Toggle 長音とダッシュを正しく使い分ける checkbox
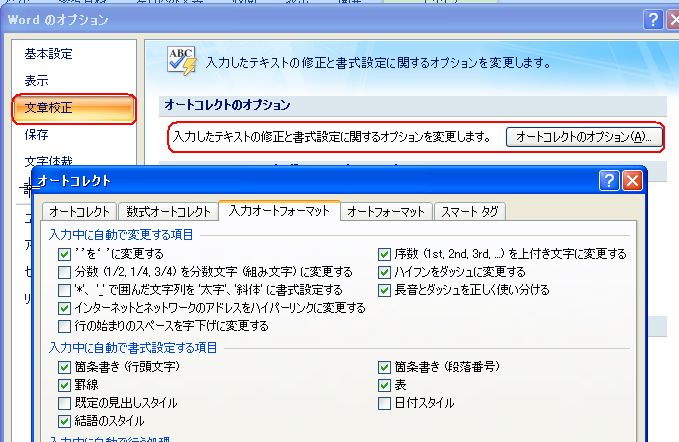The height and width of the screenshot is (442, 679). coord(384,290)
